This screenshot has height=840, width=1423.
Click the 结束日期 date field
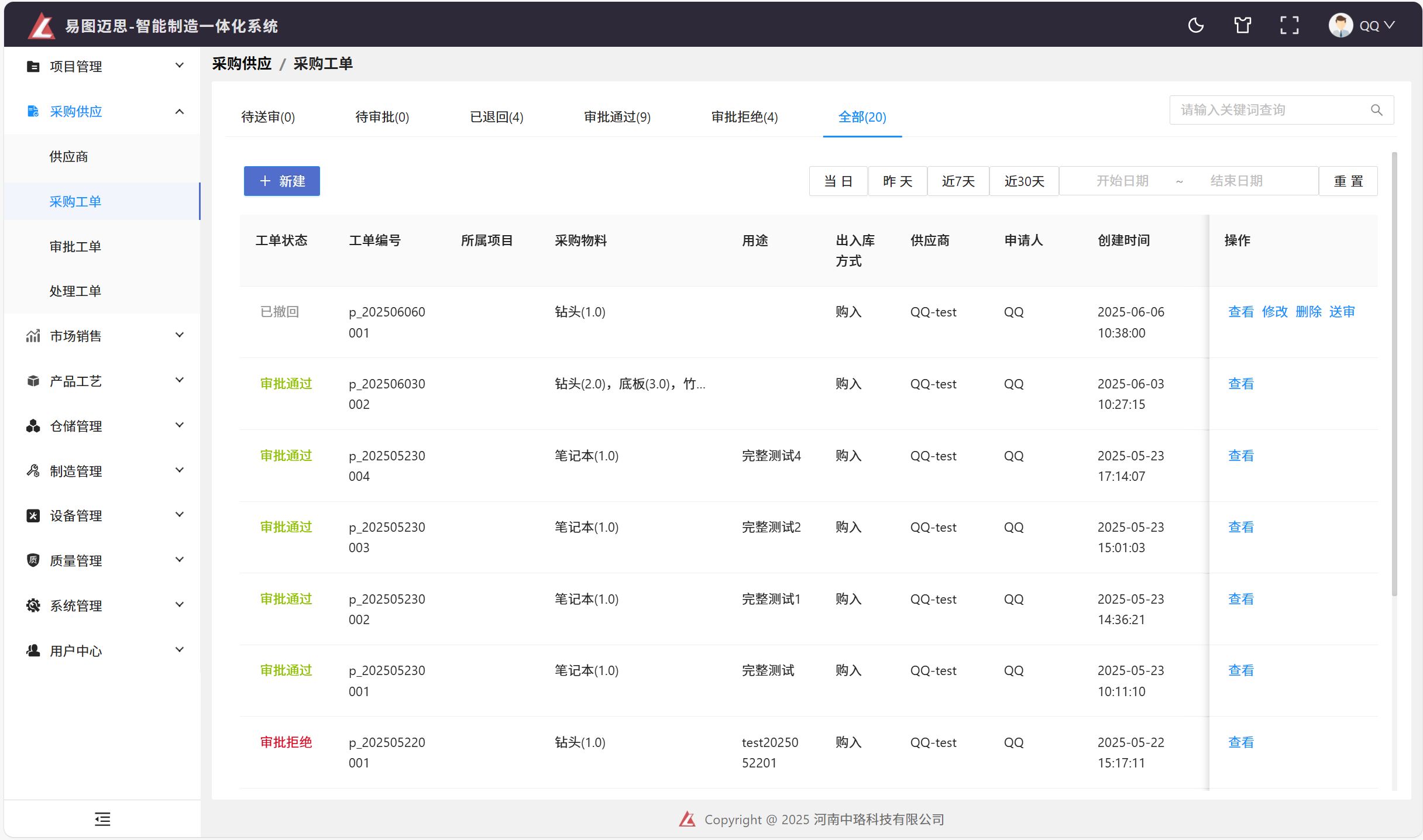(1236, 181)
